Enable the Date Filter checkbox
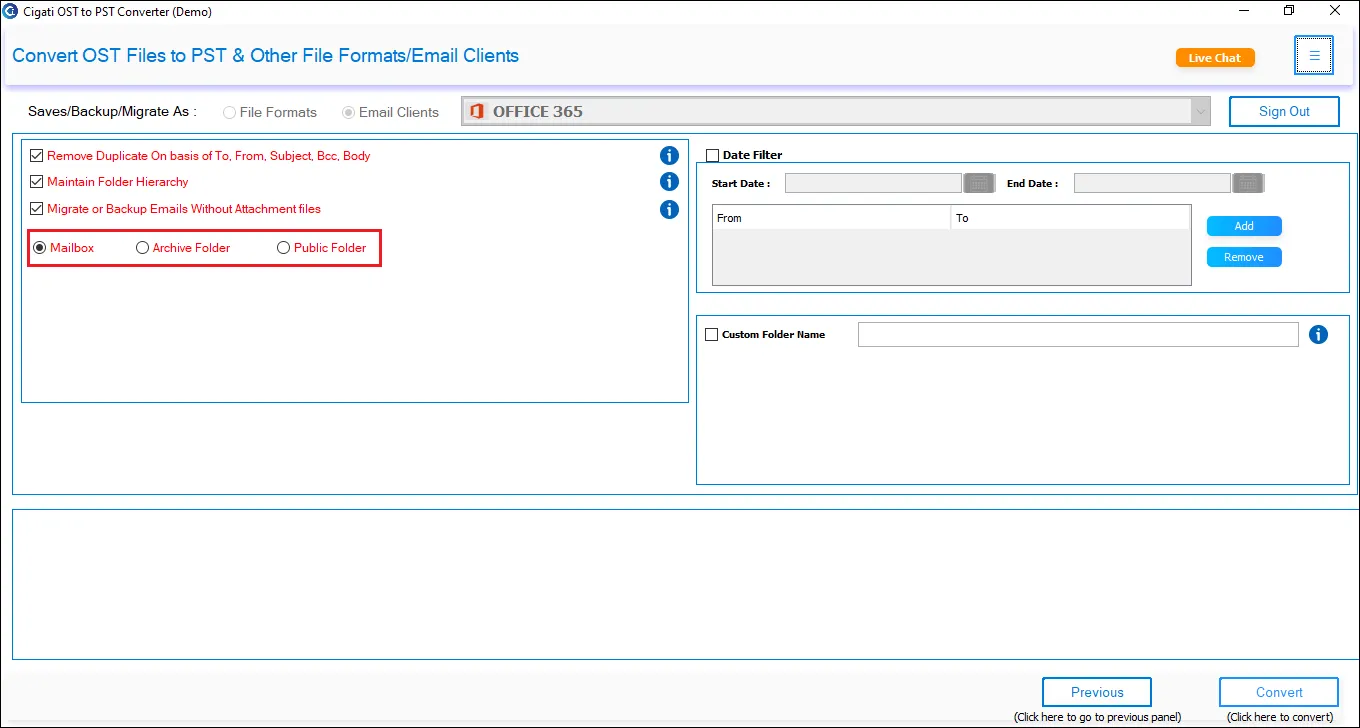The image size is (1360, 728). [x=713, y=155]
